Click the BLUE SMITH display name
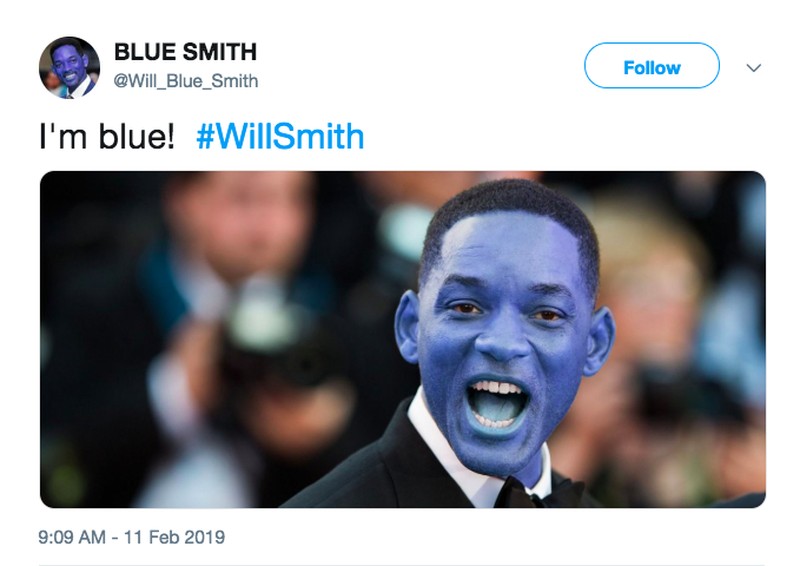 tap(185, 52)
